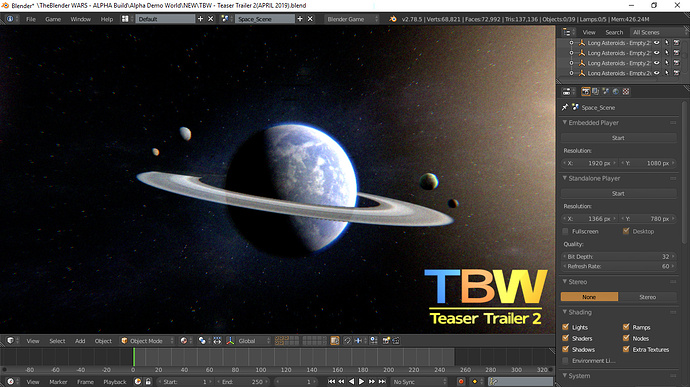
Task: Click the Blender logo in info header
Action: [393, 19]
